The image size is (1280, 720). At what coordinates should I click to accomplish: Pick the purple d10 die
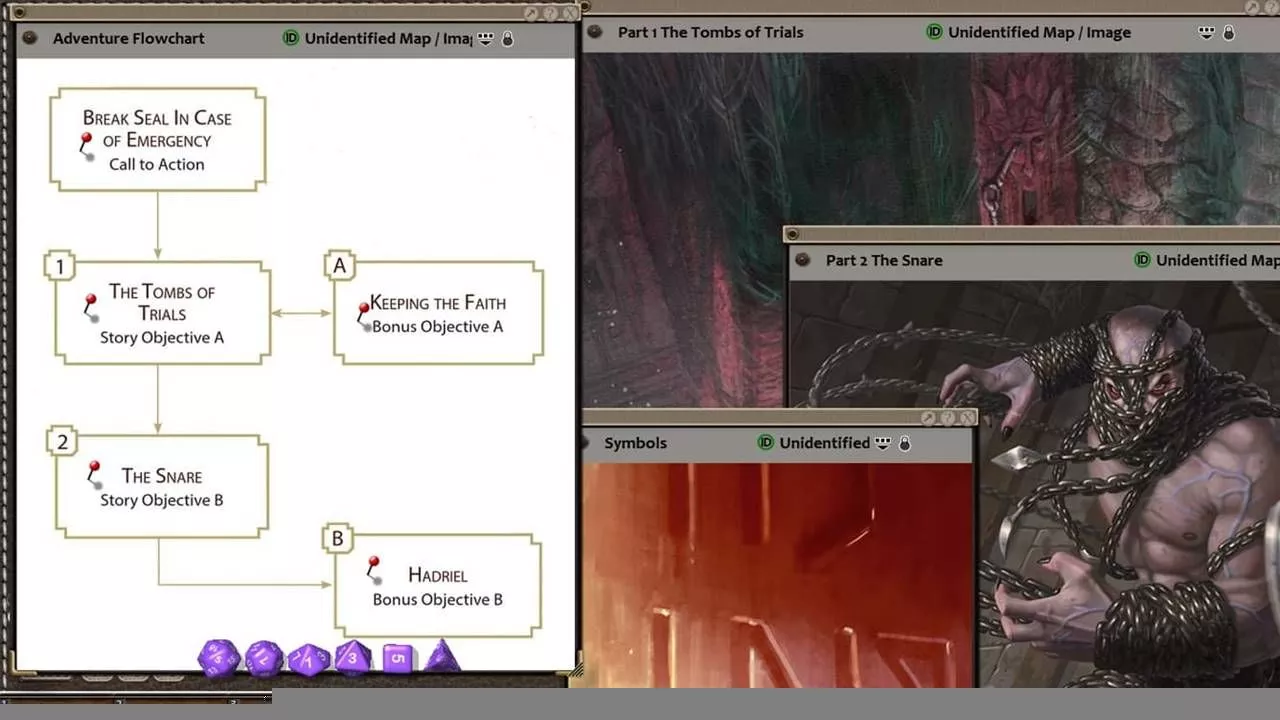tap(309, 659)
